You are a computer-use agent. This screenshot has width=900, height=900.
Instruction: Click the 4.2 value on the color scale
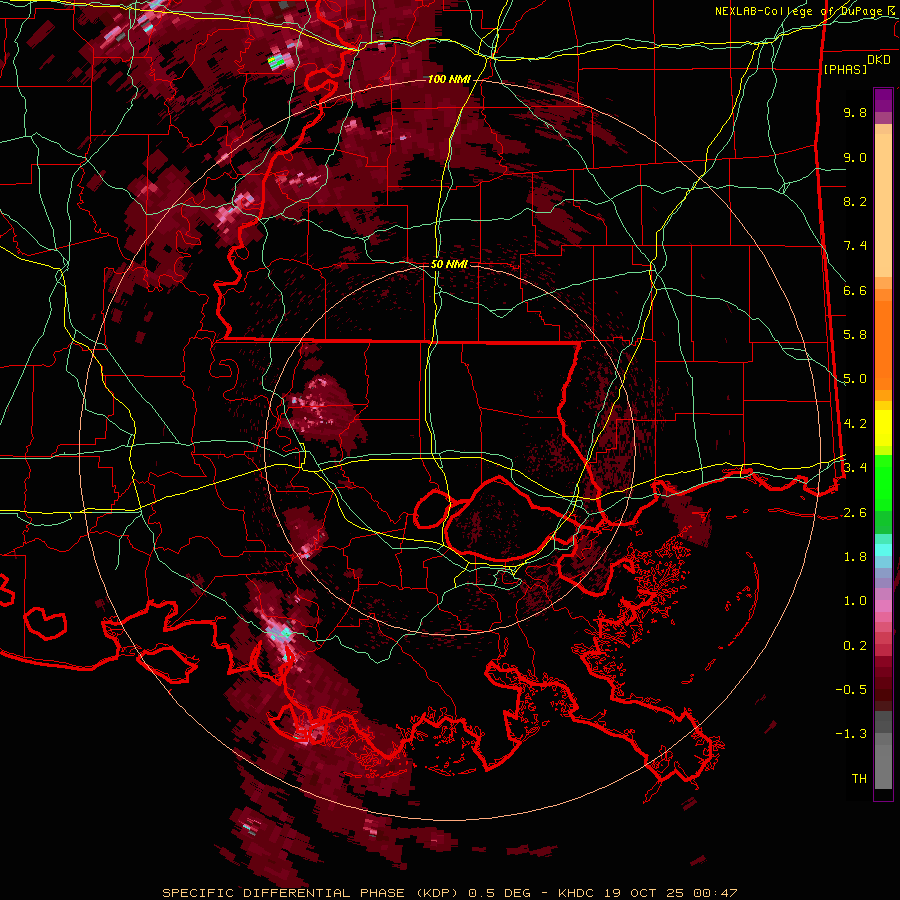pos(855,424)
